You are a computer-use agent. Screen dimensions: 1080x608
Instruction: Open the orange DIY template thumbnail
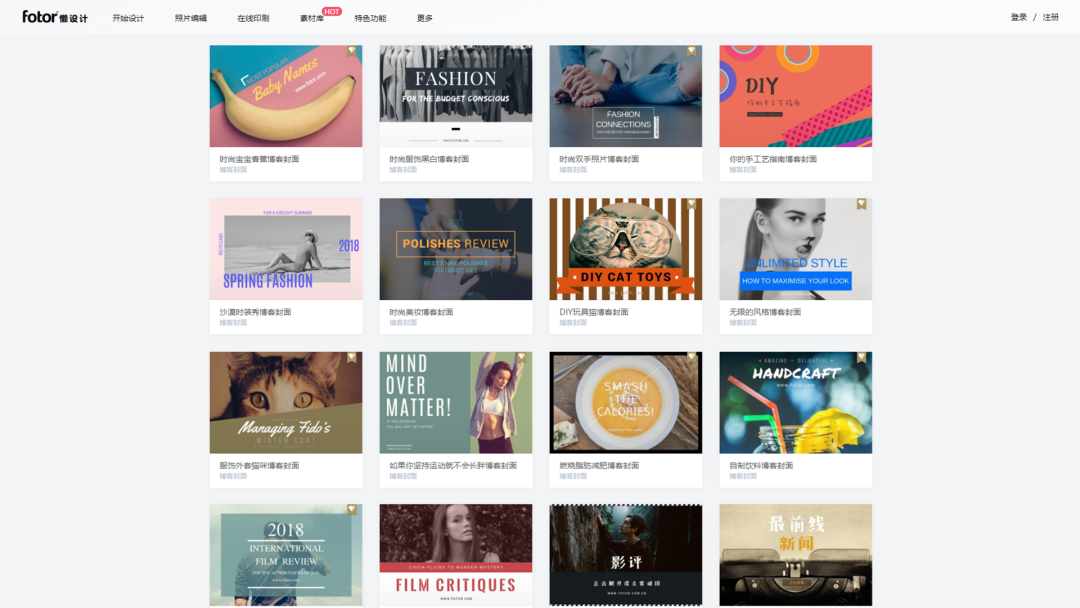click(796, 96)
